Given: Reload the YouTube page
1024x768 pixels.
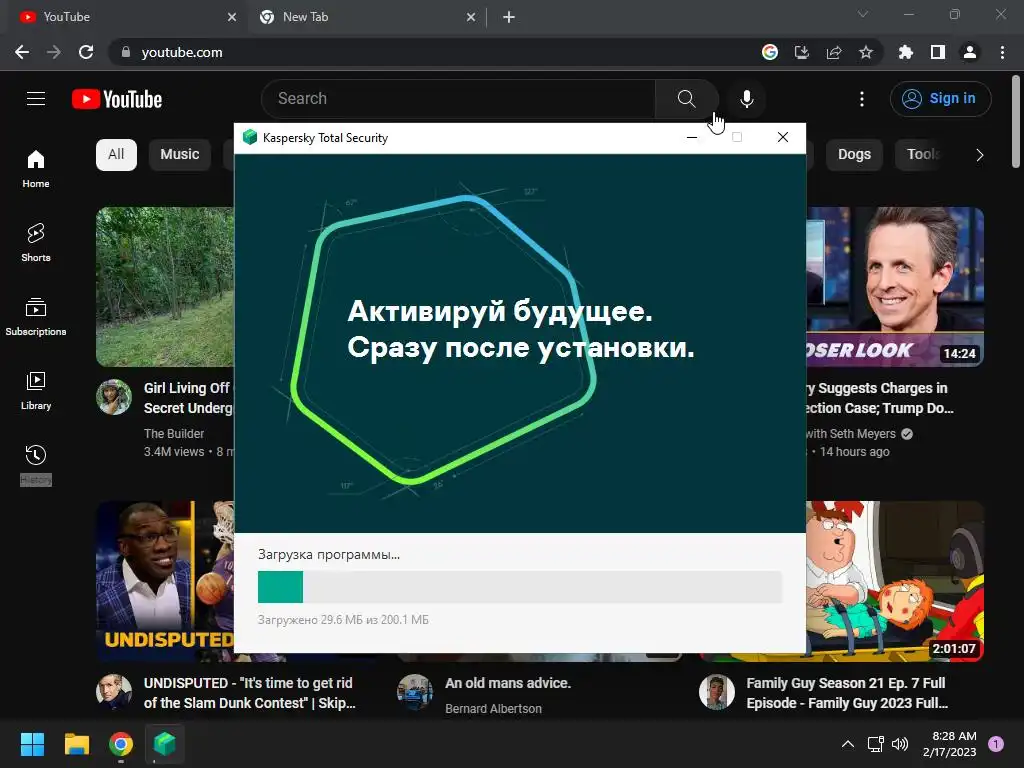Looking at the screenshot, I should coord(86,52).
